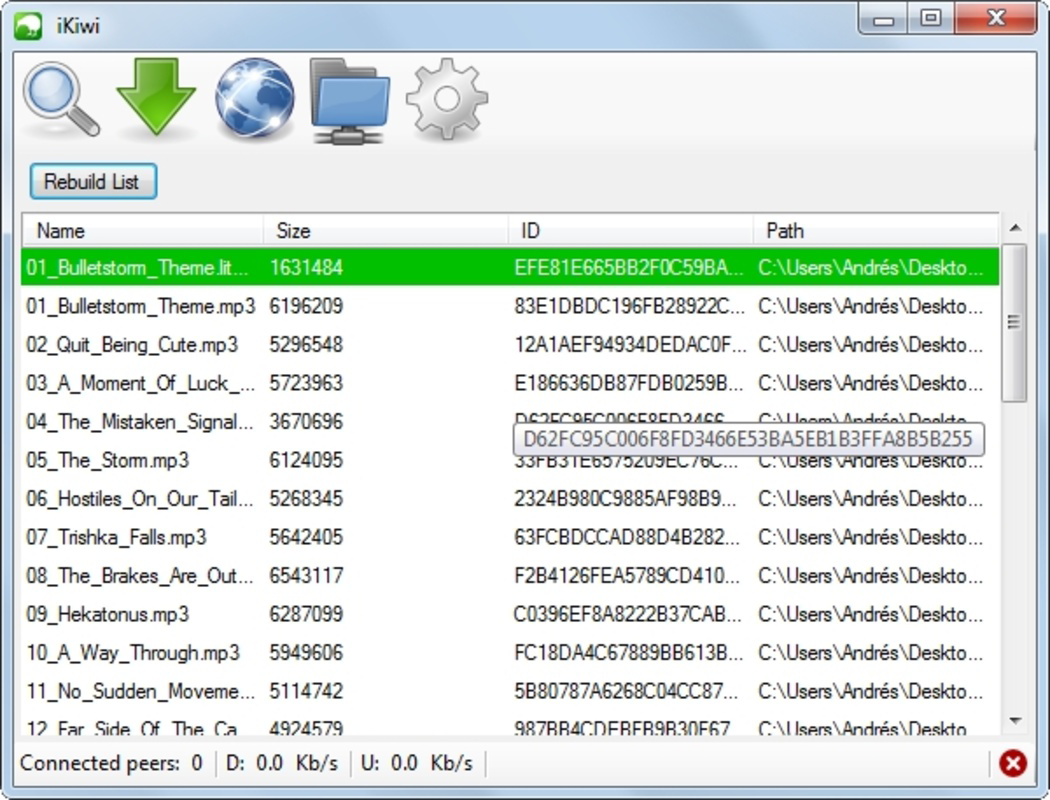Click the path cell in the 09_Hekatonus row
This screenshot has width=1050, height=800.
tap(871, 615)
